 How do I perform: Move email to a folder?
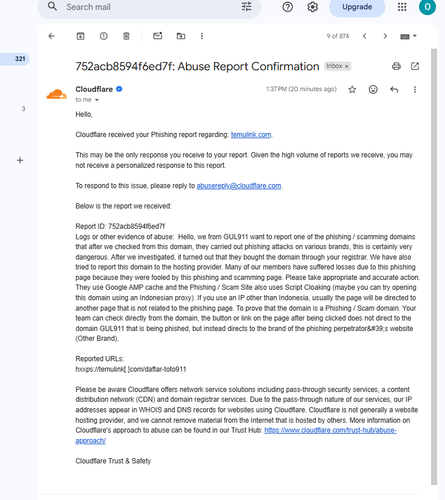tap(181, 36)
